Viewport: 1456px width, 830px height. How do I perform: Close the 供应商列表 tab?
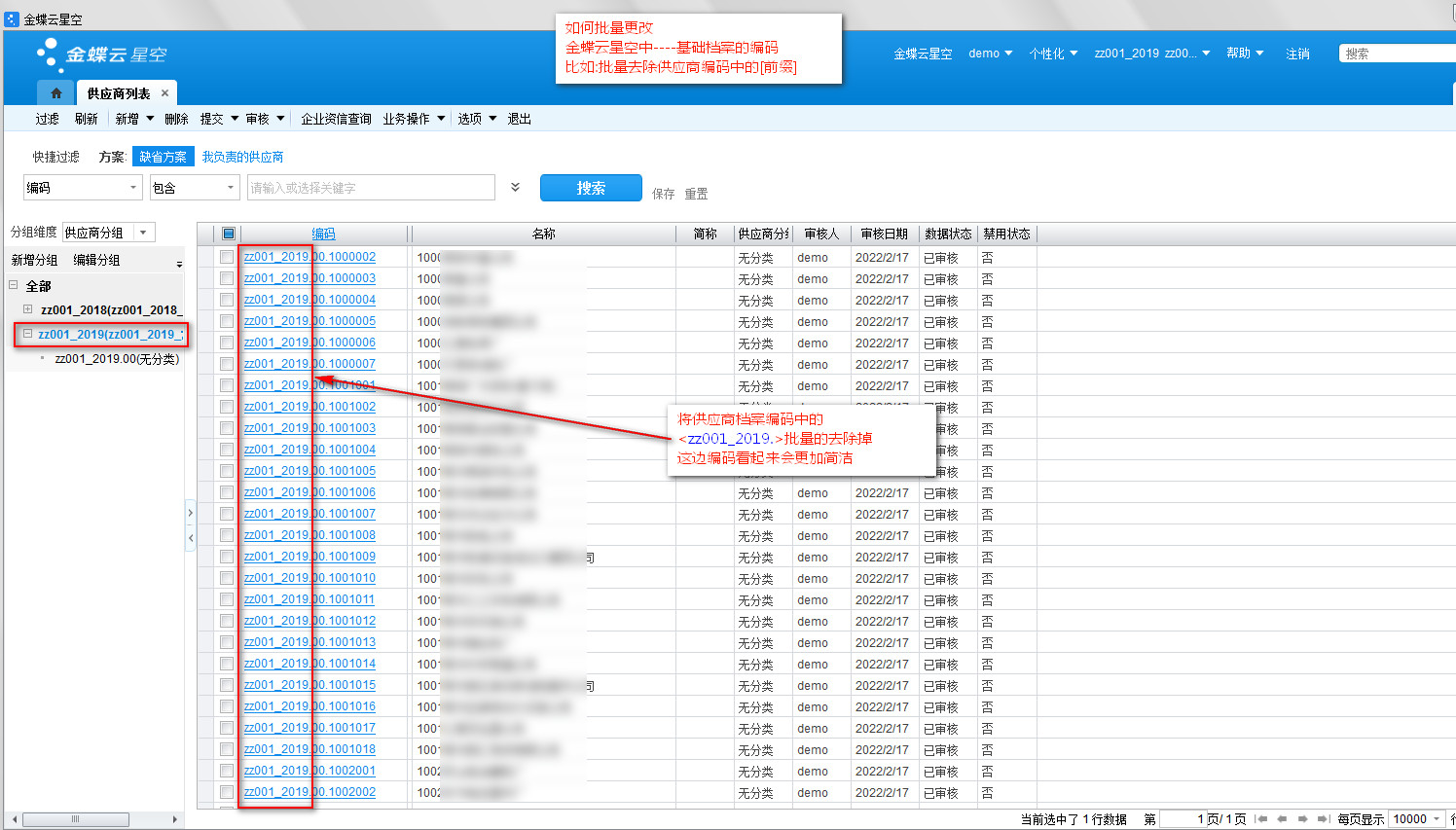pos(164,93)
